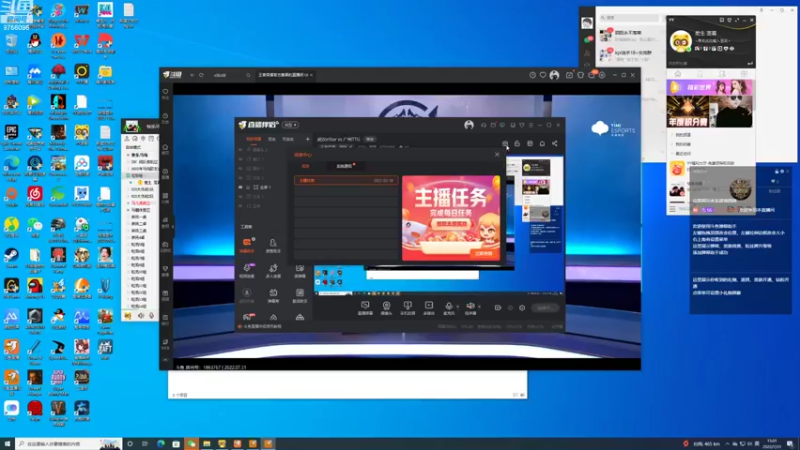Screen dimensions: 800x450
Task: Click the lock icon above the preview
Action: [x=517, y=144]
